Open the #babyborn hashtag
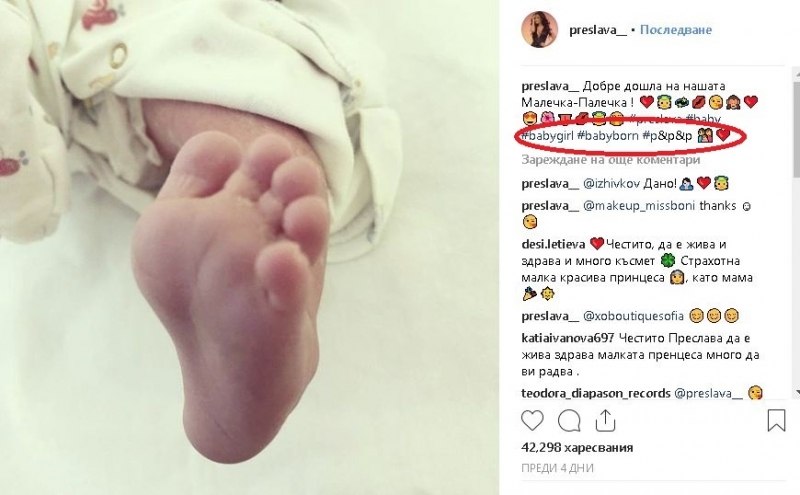The height and width of the screenshot is (495, 800). (x=608, y=136)
